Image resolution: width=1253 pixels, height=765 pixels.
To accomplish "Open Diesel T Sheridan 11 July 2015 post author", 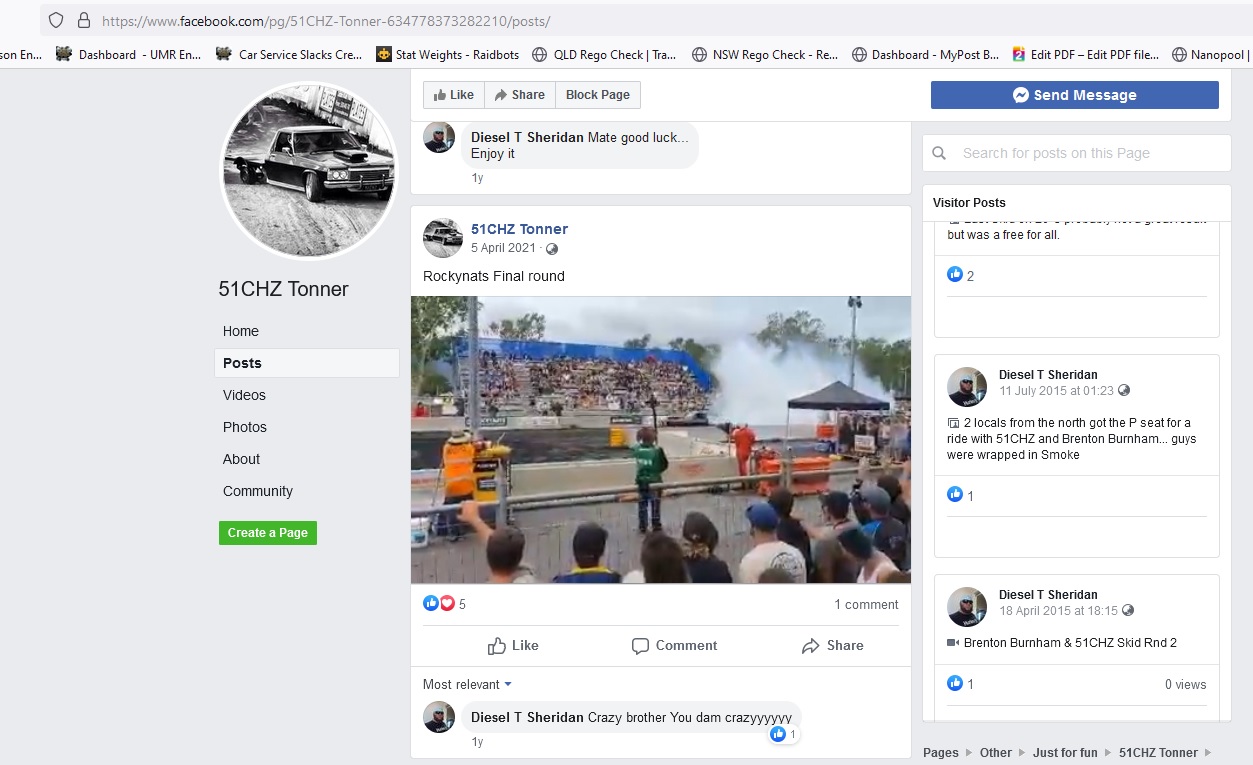I will tap(1048, 375).
